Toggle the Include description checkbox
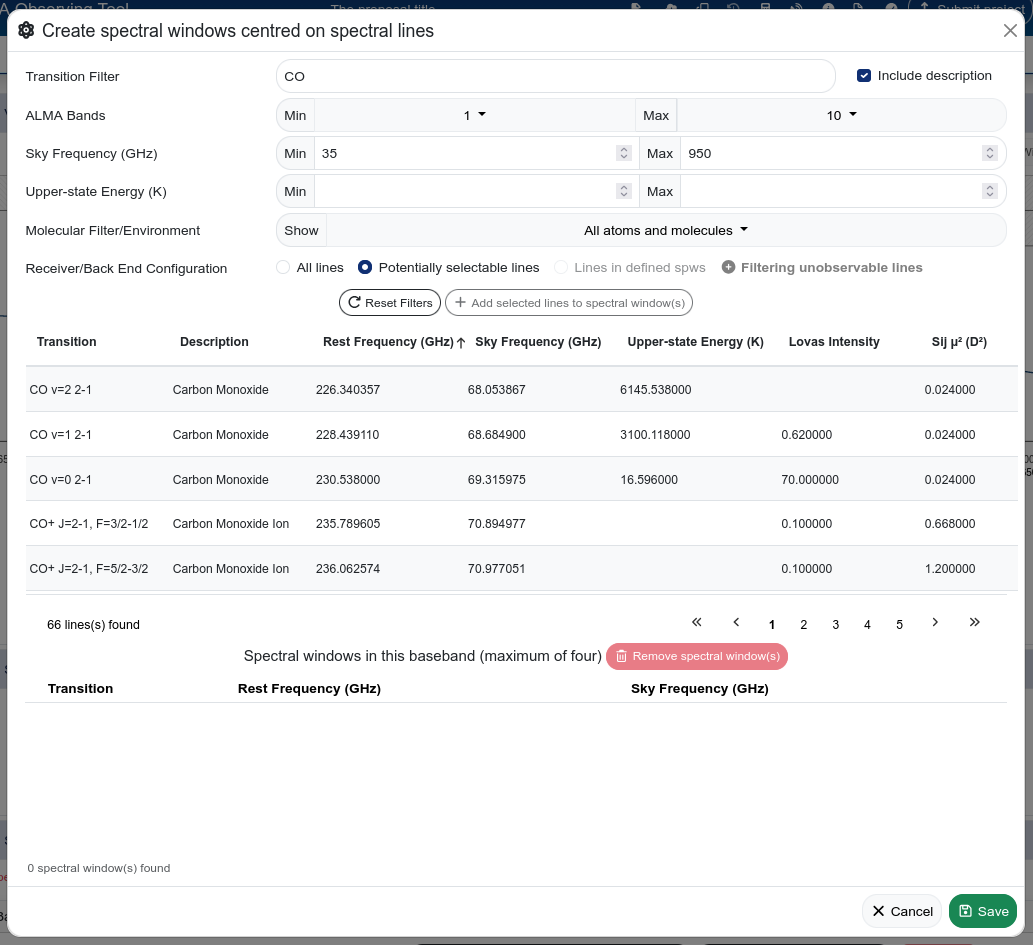1033x945 pixels. coord(864,76)
